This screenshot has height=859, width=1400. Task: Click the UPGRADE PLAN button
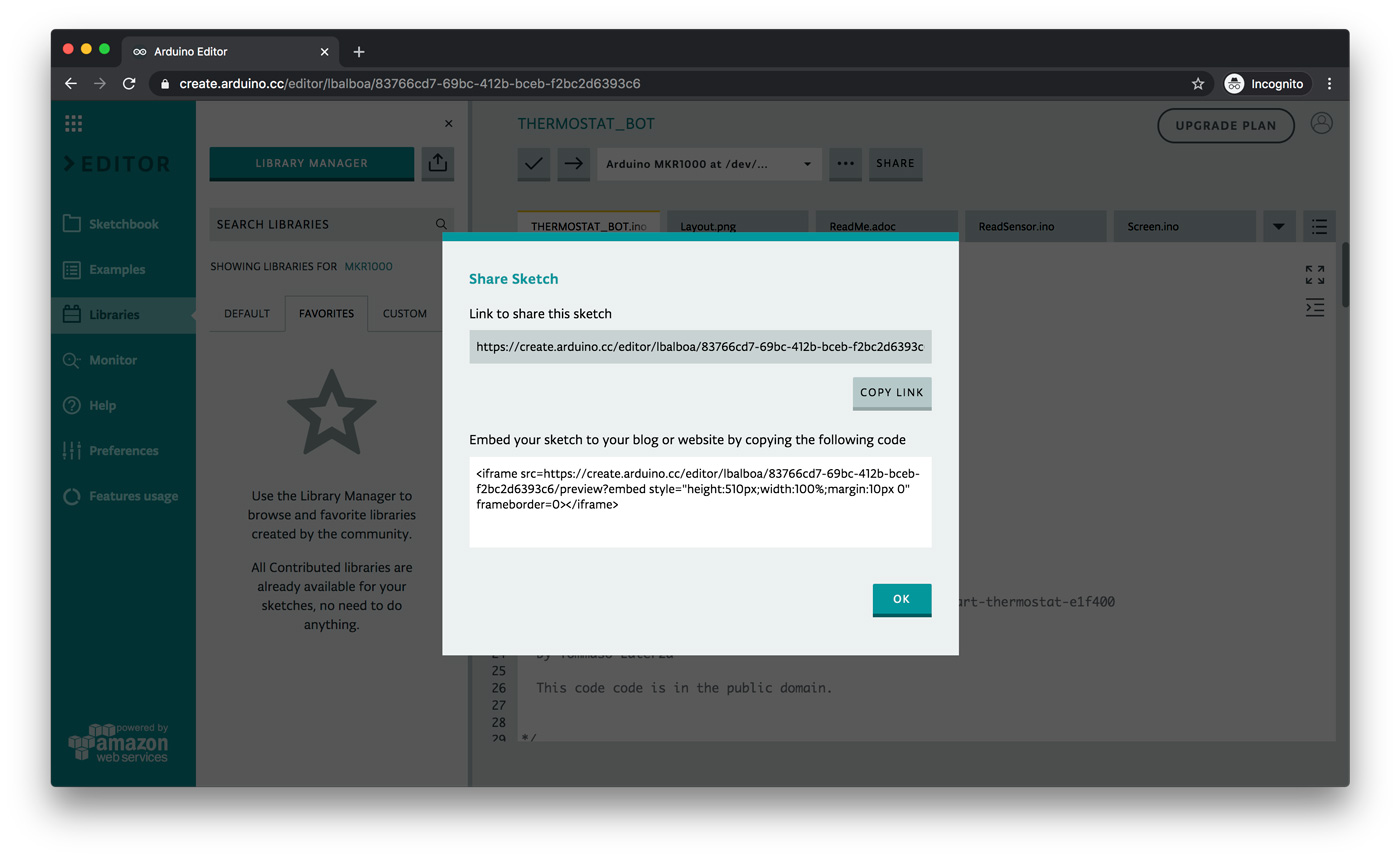pyautogui.click(x=1226, y=126)
